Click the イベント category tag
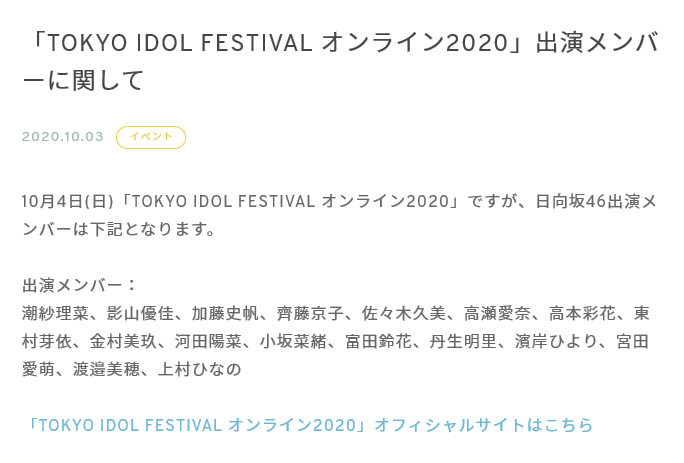The width and height of the screenshot is (684, 463). [x=151, y=137]
